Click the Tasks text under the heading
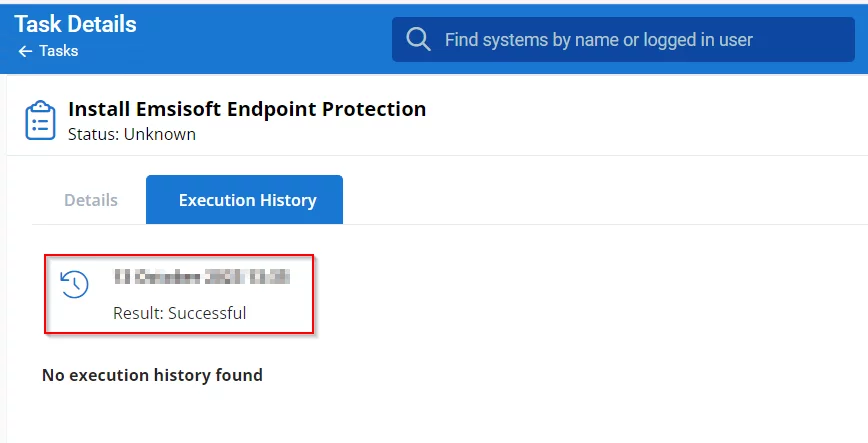 click(x=58, y=51)
